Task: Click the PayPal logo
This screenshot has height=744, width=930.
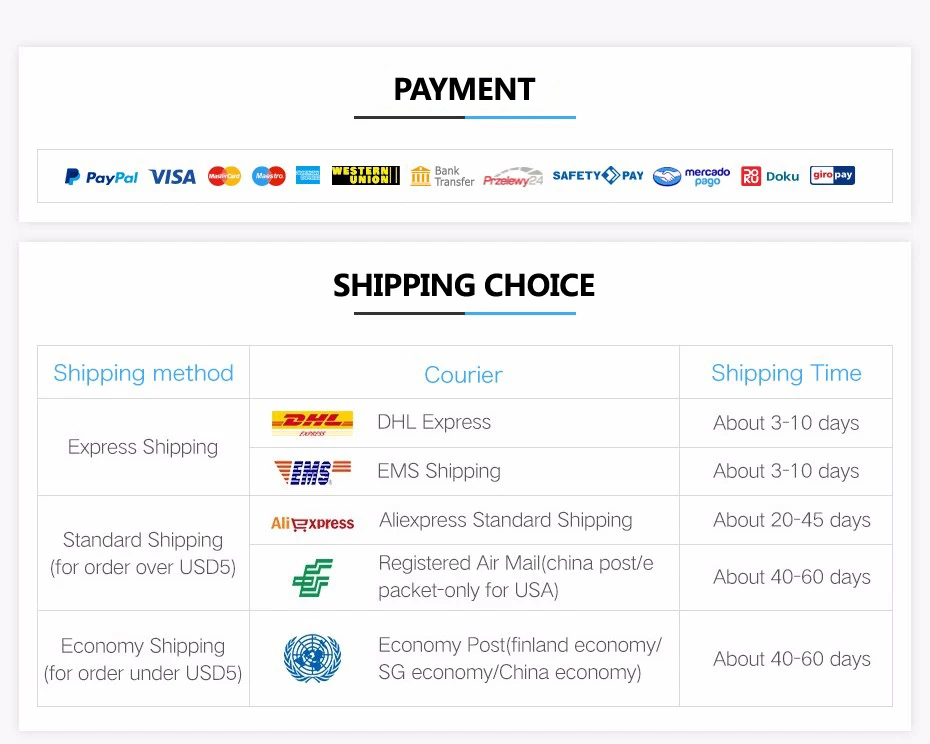Action: (101, 177)
